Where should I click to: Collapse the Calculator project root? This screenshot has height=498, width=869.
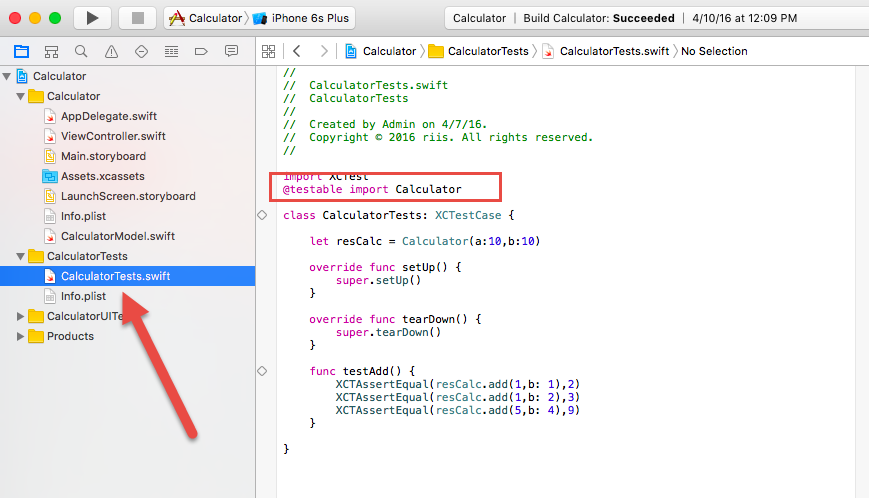7,76
